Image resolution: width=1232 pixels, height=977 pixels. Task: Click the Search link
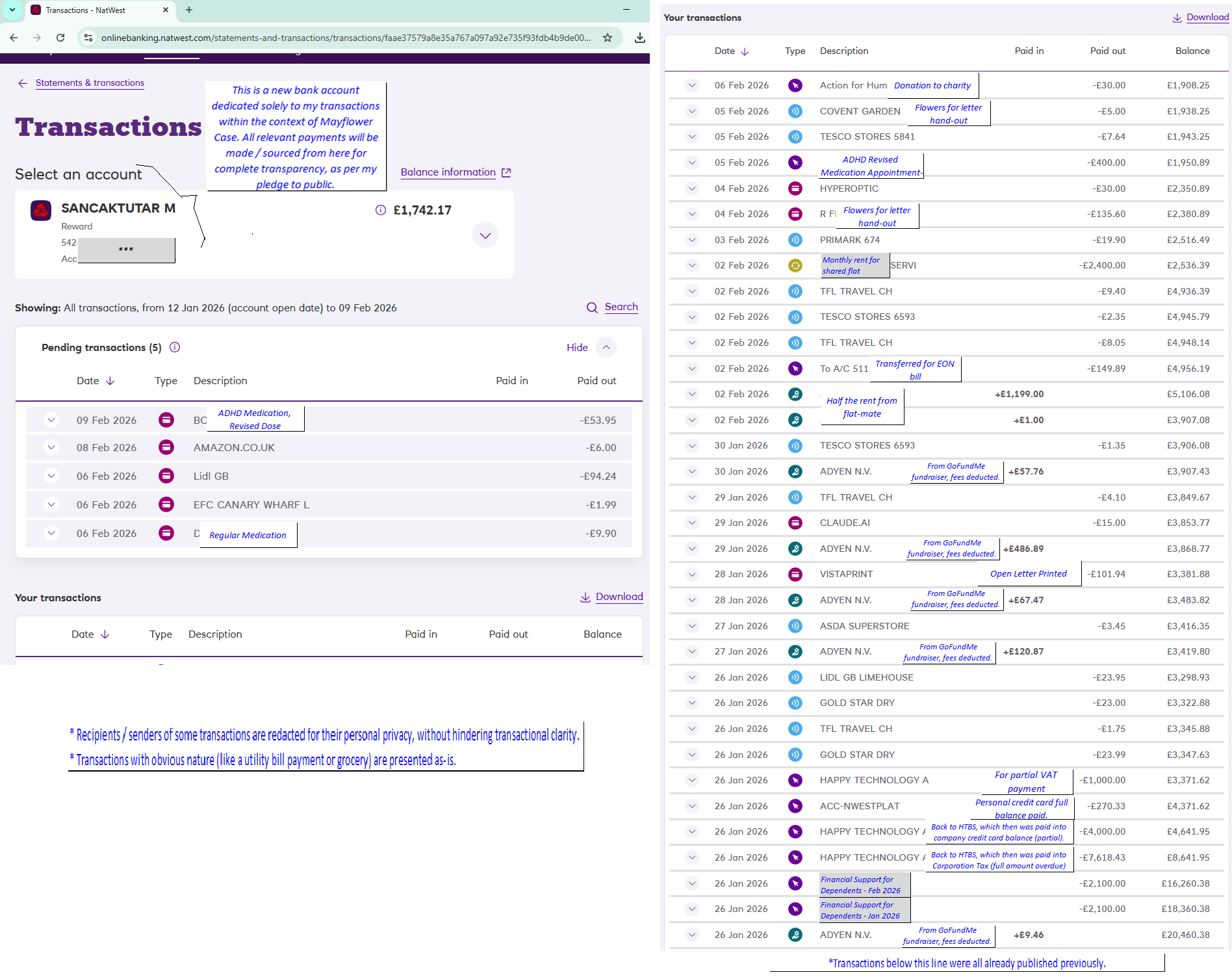(x=621, y=307)
